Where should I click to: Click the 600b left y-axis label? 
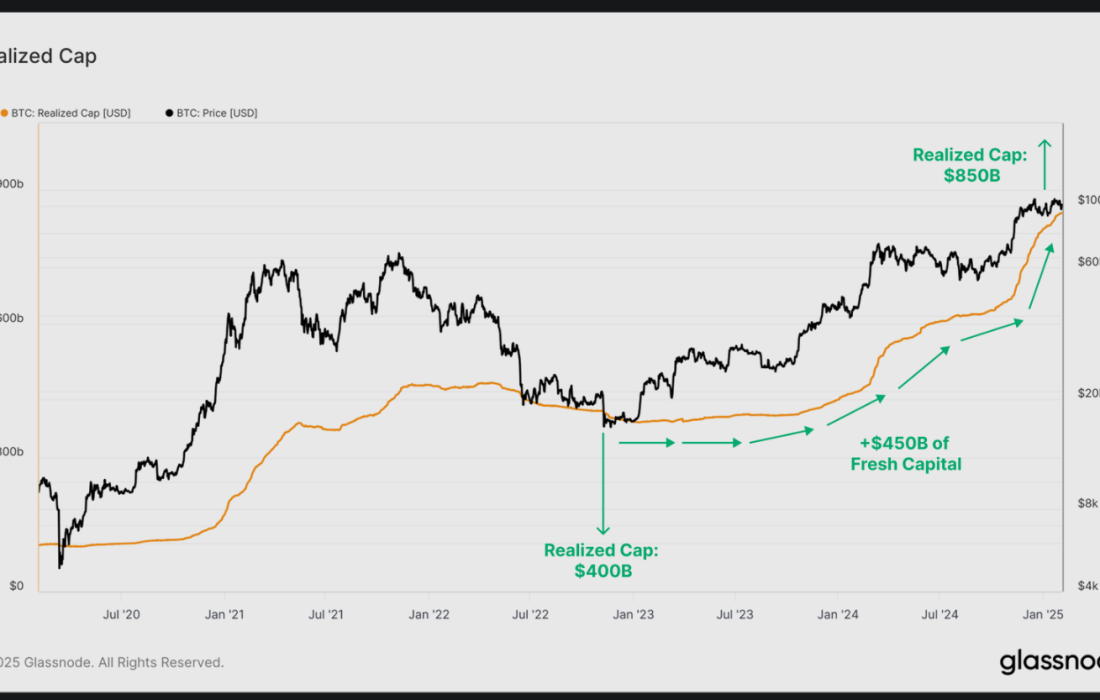pyautogui.click(x=9, y=318)
